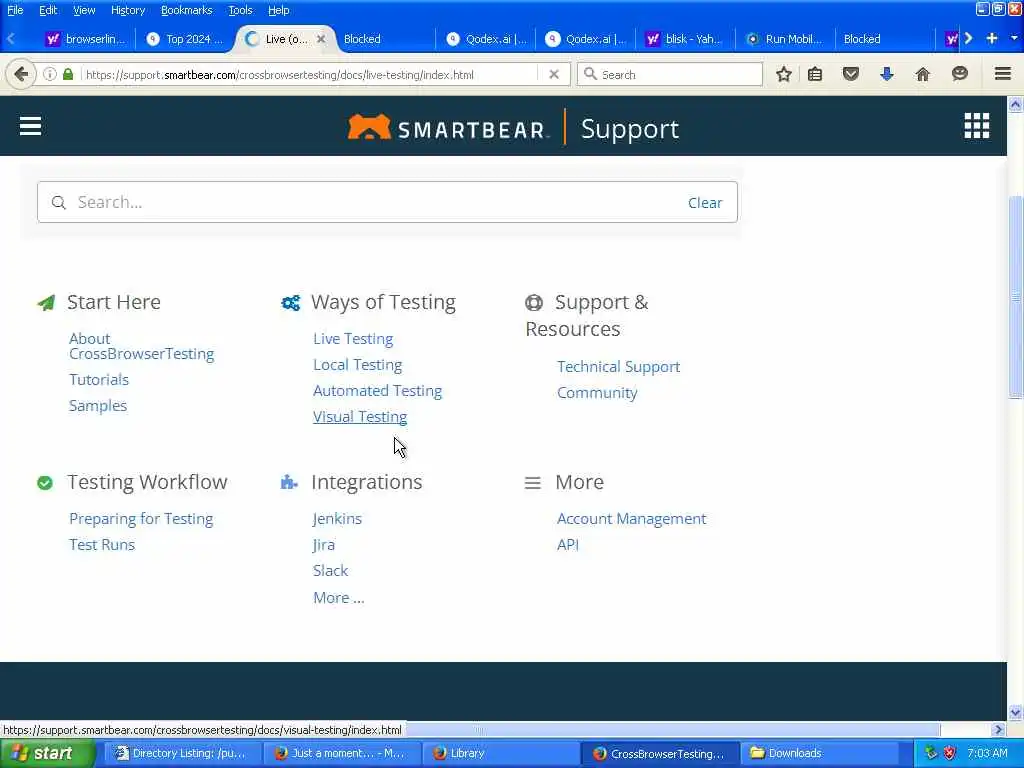Open the Technical Support link
Viewport: 1024px width, 768px height.
[x=618, y=367]
